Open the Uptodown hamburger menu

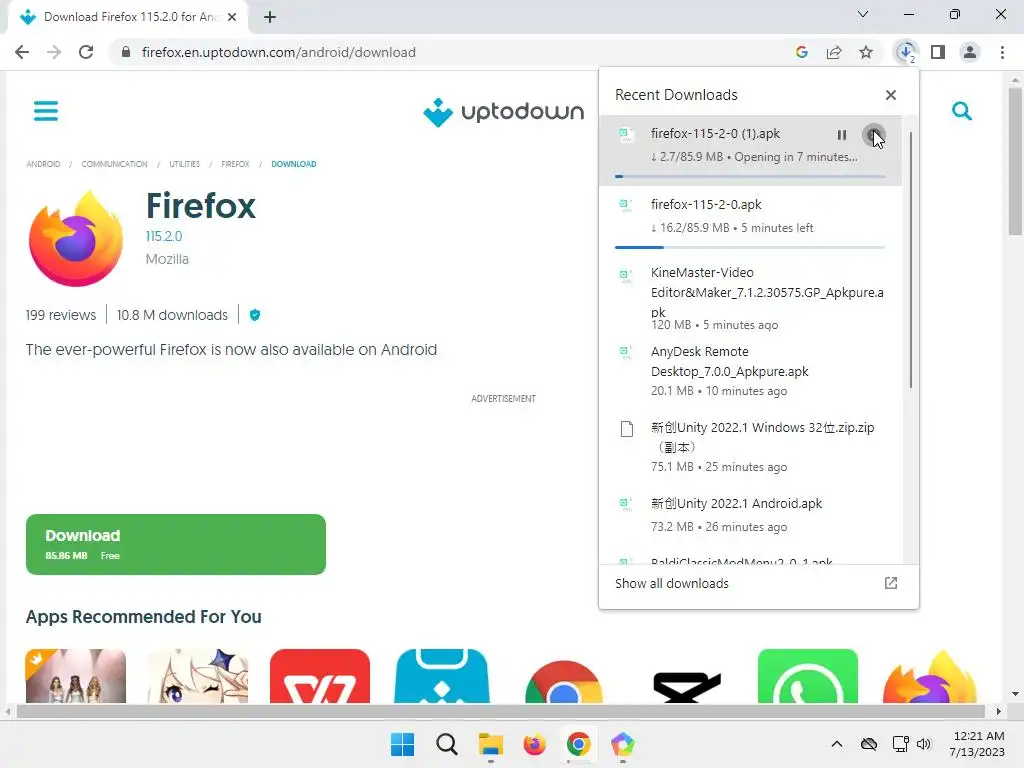click(x=46, y=111)
